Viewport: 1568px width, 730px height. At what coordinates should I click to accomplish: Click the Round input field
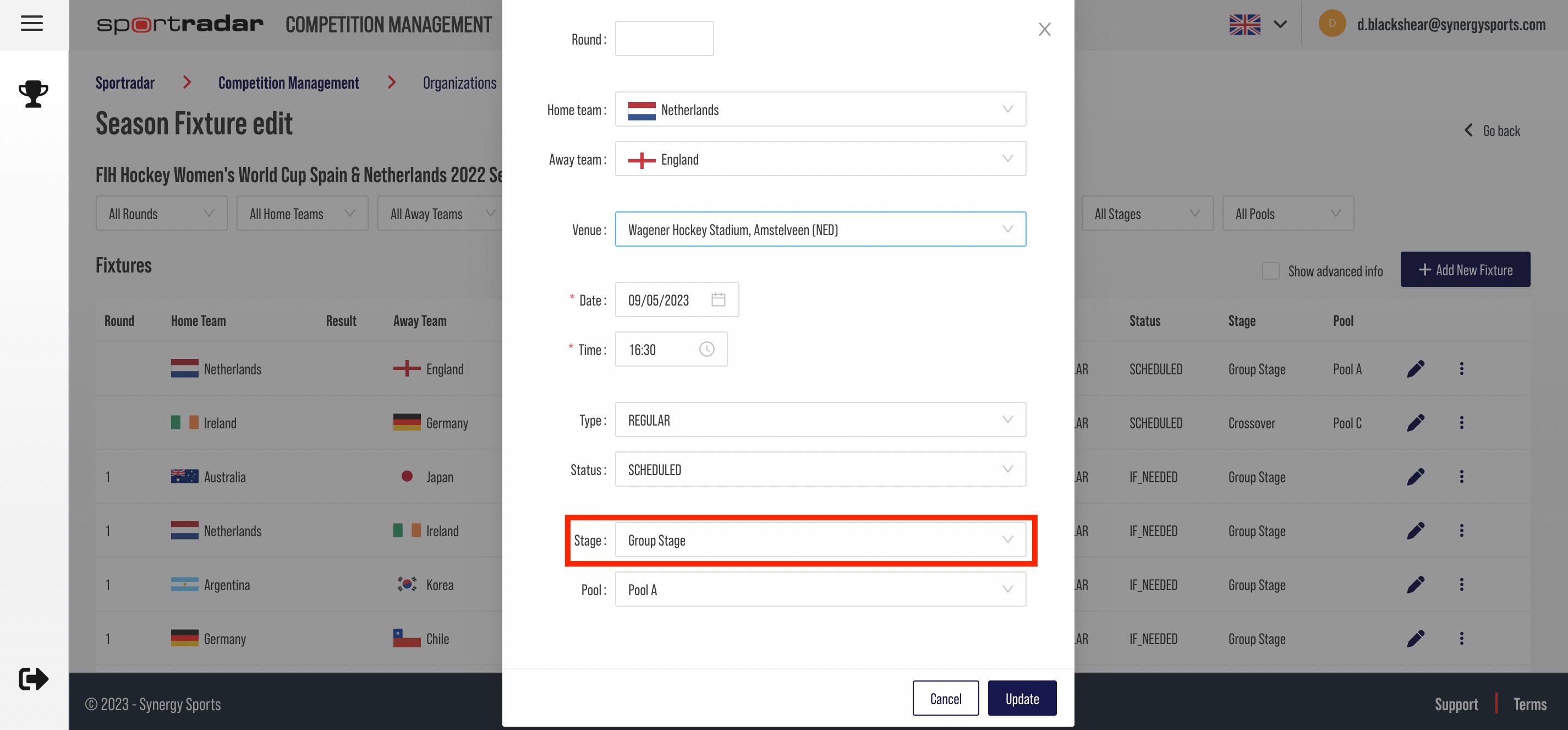coord(664,39)
